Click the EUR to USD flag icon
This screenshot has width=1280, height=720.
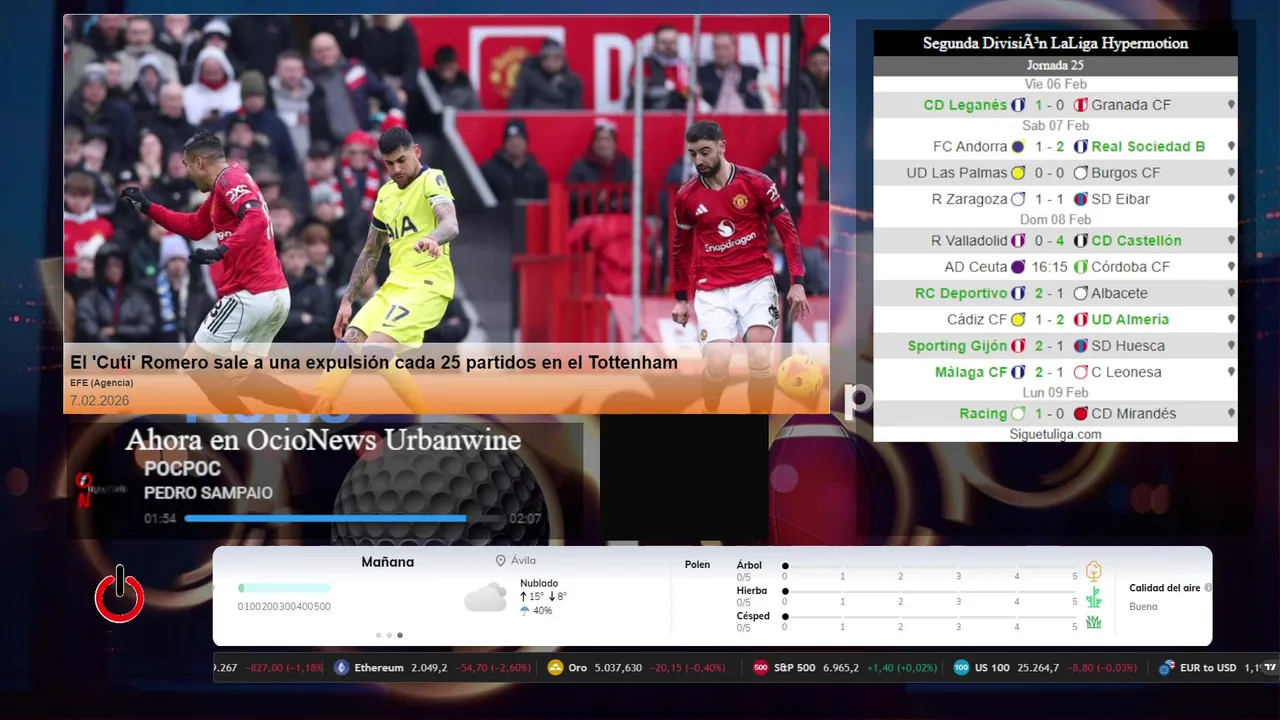click(x=1166, y=668)
